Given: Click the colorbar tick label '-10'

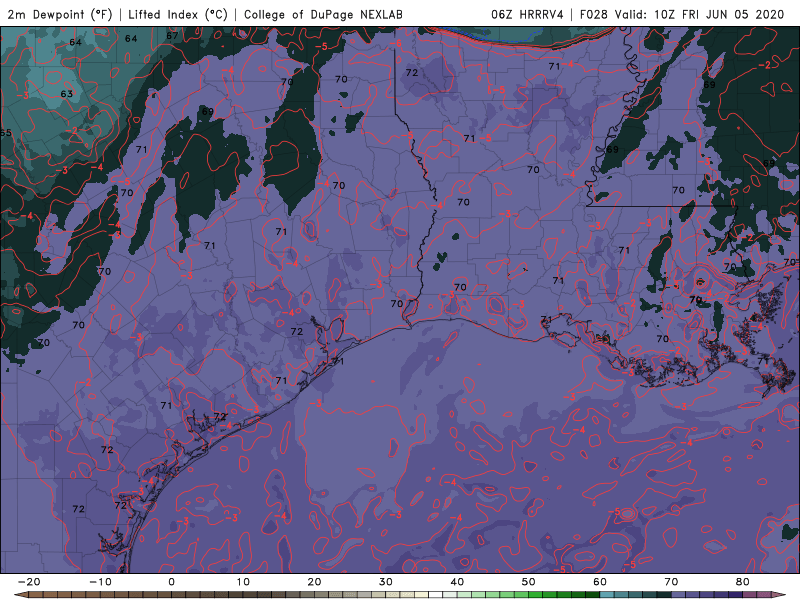Looking at the screenshot, I should 100,582.
